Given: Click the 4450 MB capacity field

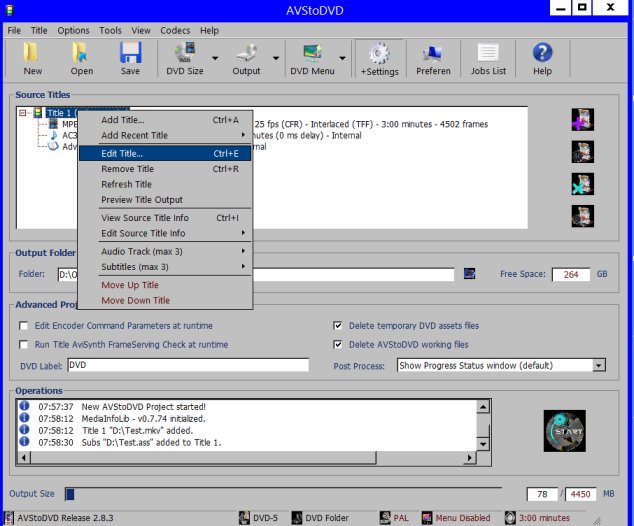Looking at the screenshot, I should point(580,494).
